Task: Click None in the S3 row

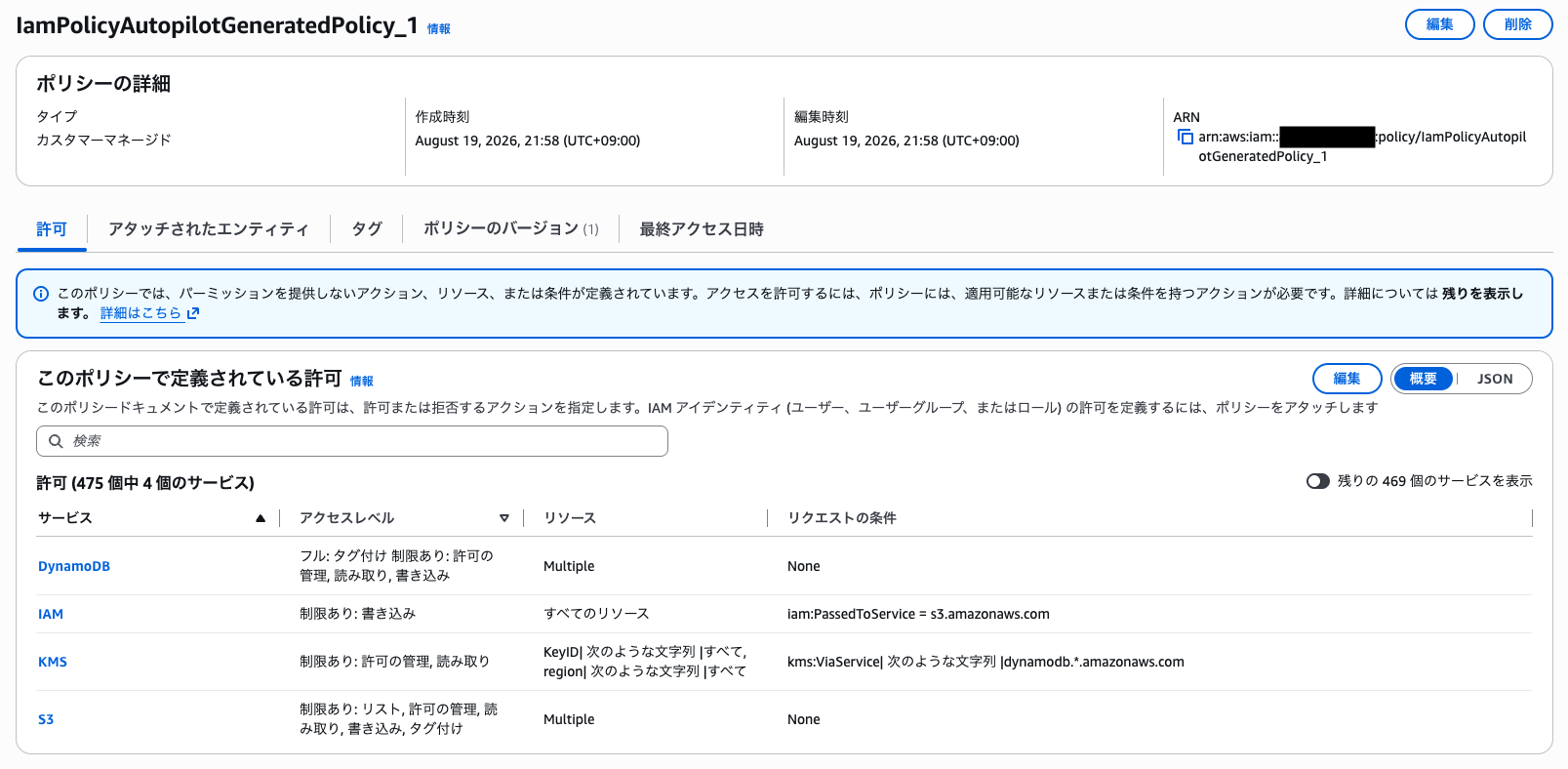Action: click(804, 719)
